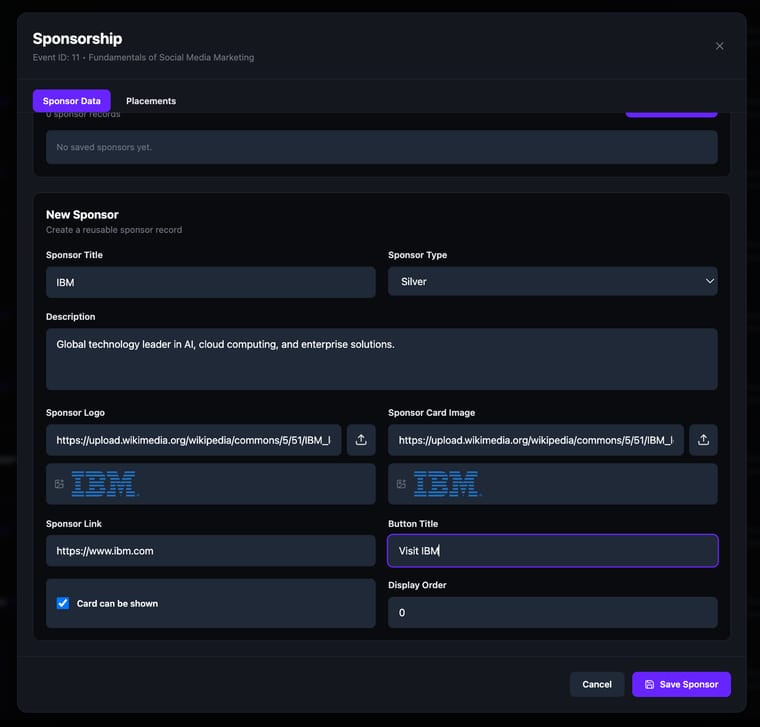Click the Sponsor Logo preview image icon

(59, 484)
